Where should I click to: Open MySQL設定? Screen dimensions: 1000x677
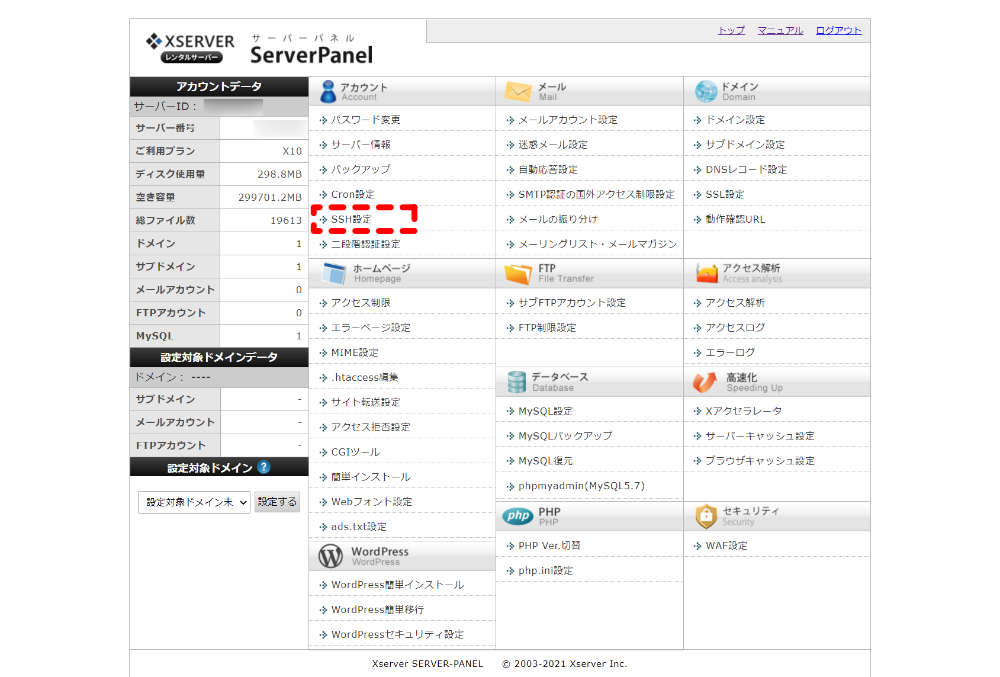click(x=545, y=411)
